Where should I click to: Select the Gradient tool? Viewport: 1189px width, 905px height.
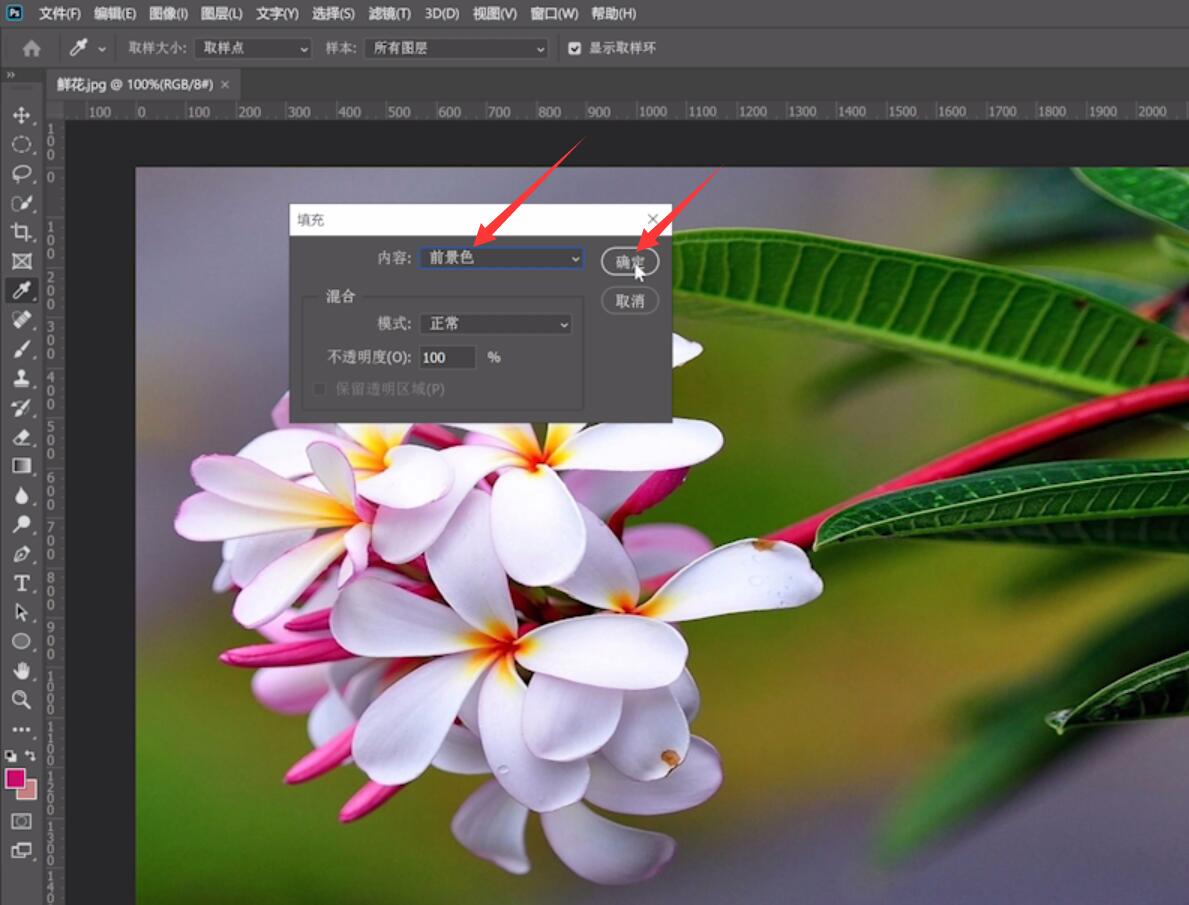[x=21, y=466]
